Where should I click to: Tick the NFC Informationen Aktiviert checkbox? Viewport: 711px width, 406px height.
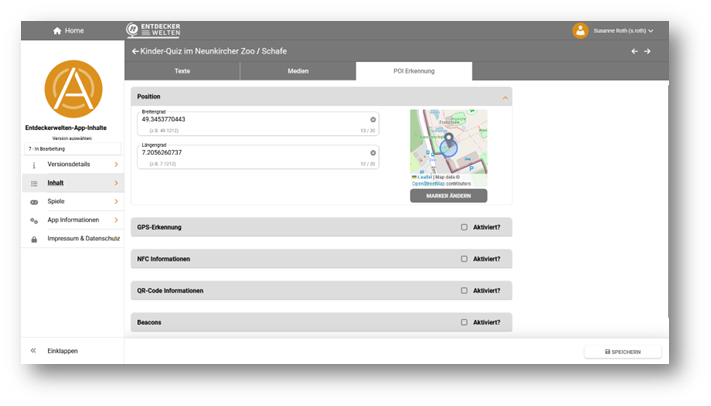point(464,259)
